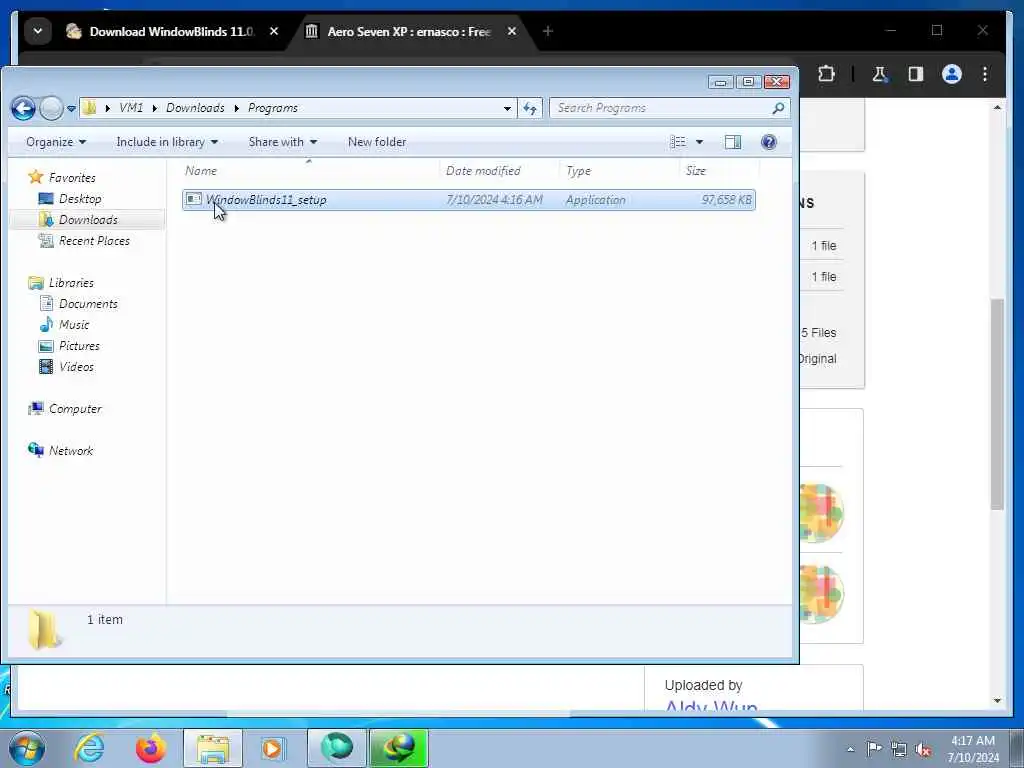This screenshot has width=1024, height=768.
Task: Open the download manager taskbar icon
Action: [398, 748]
